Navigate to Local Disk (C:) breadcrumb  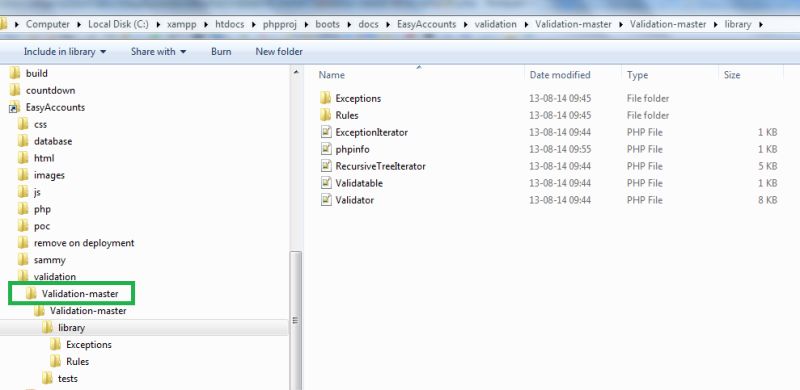coord(118,24)
